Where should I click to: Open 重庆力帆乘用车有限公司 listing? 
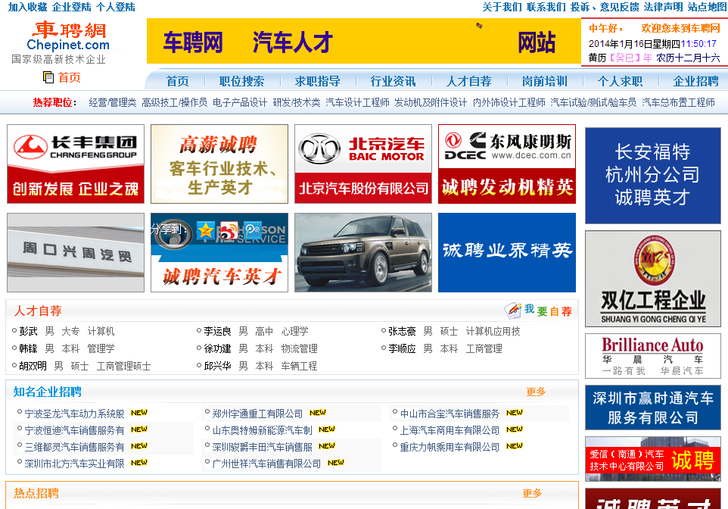[449, 447]
